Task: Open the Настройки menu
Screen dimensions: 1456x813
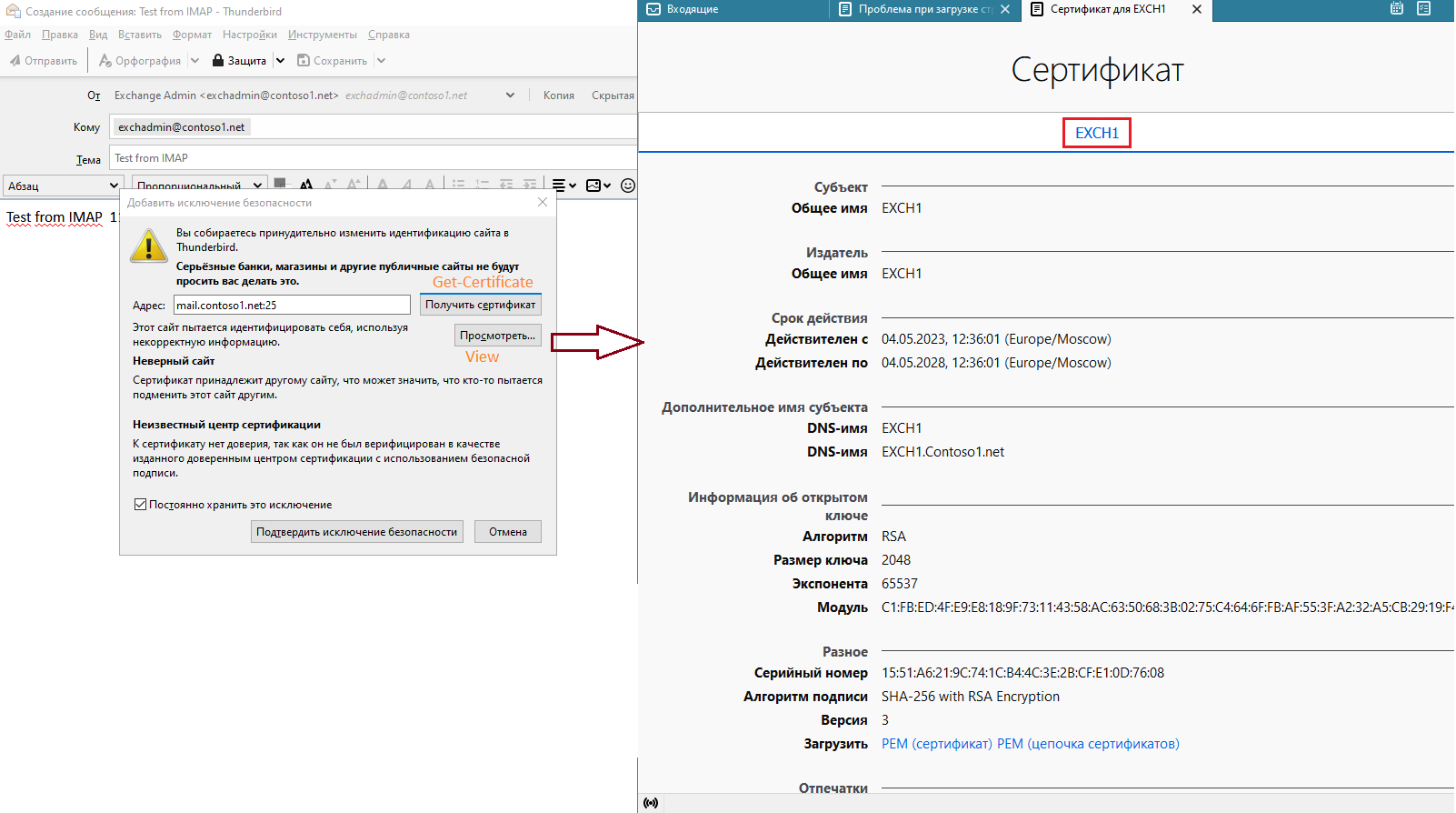Action: pyautogui.click(x=250, y=35)
